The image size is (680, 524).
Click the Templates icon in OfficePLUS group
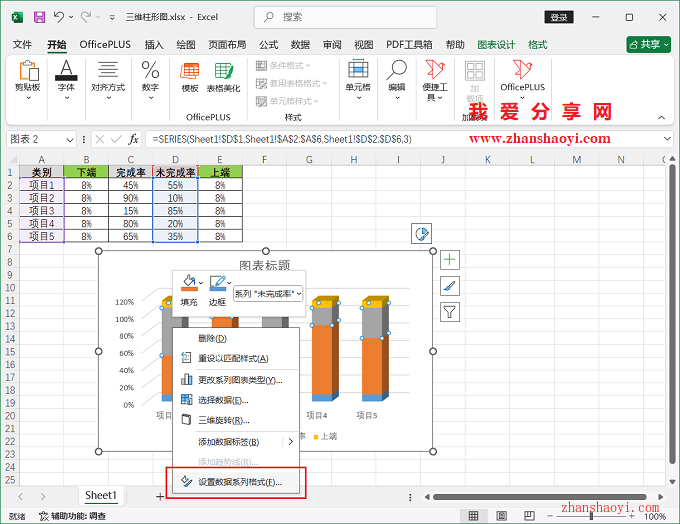coord(189,73)
